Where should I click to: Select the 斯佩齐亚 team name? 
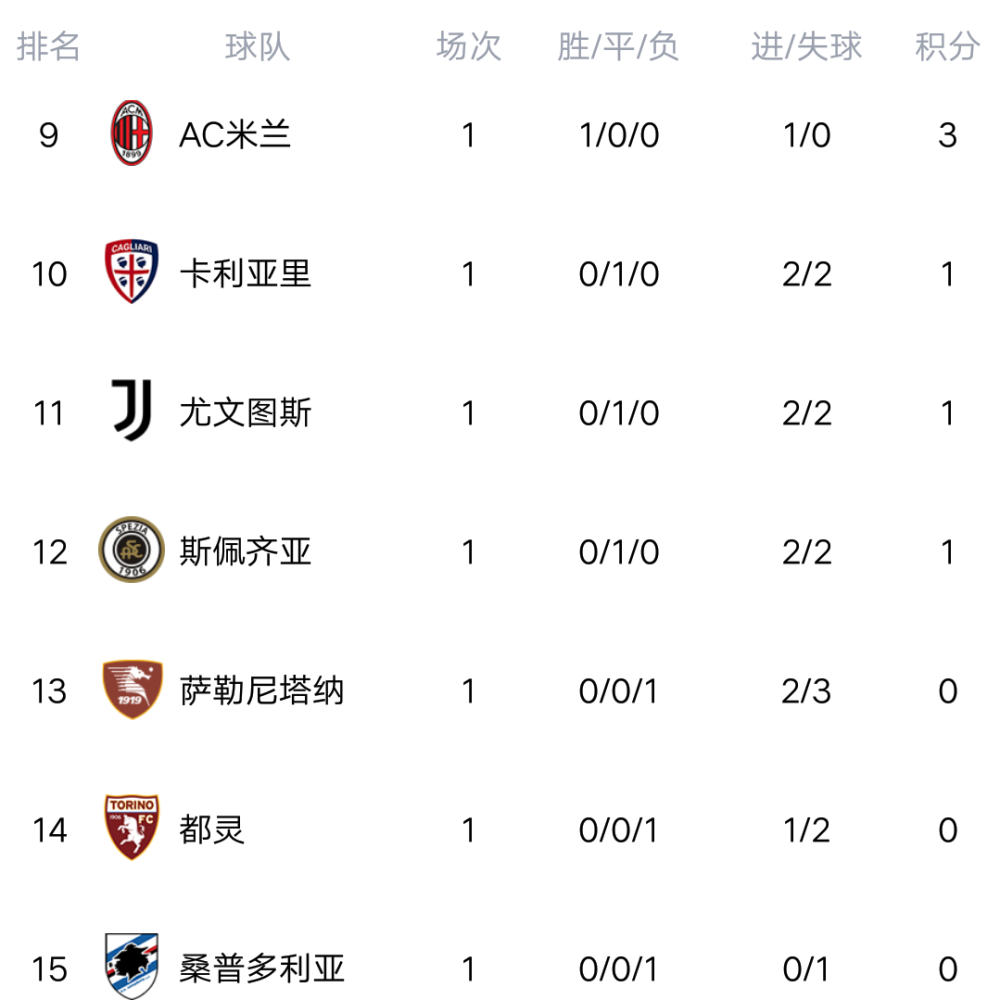tap(246, 552)
